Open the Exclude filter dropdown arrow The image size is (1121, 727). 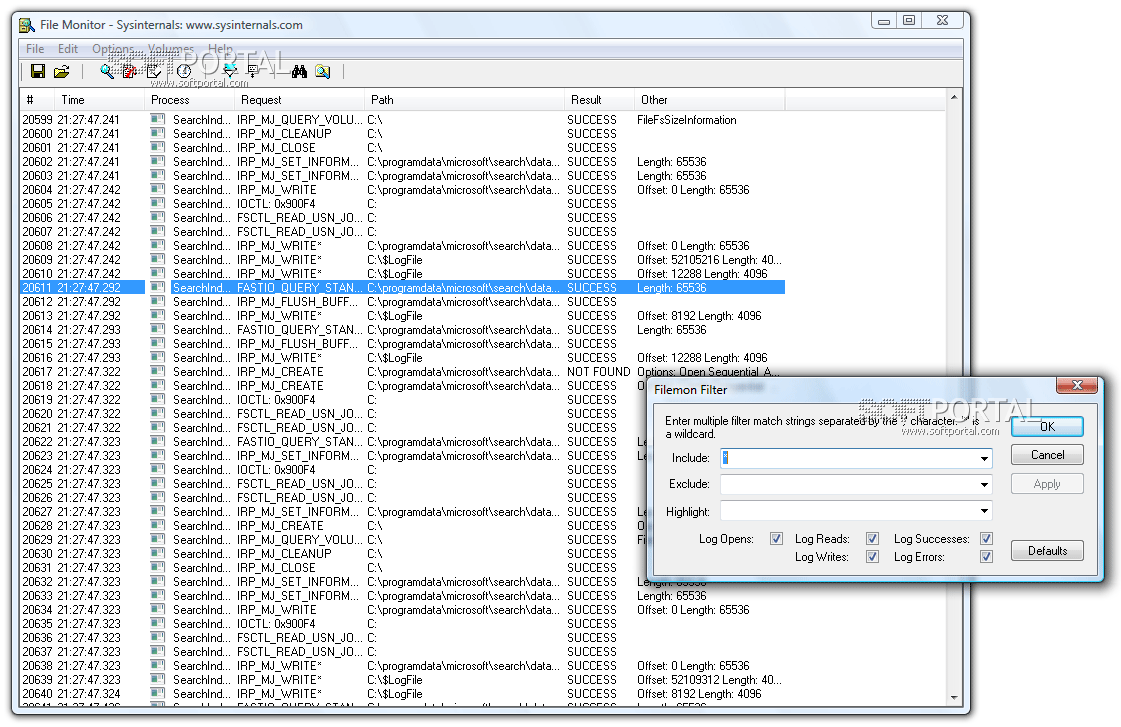tap(985, 485)
